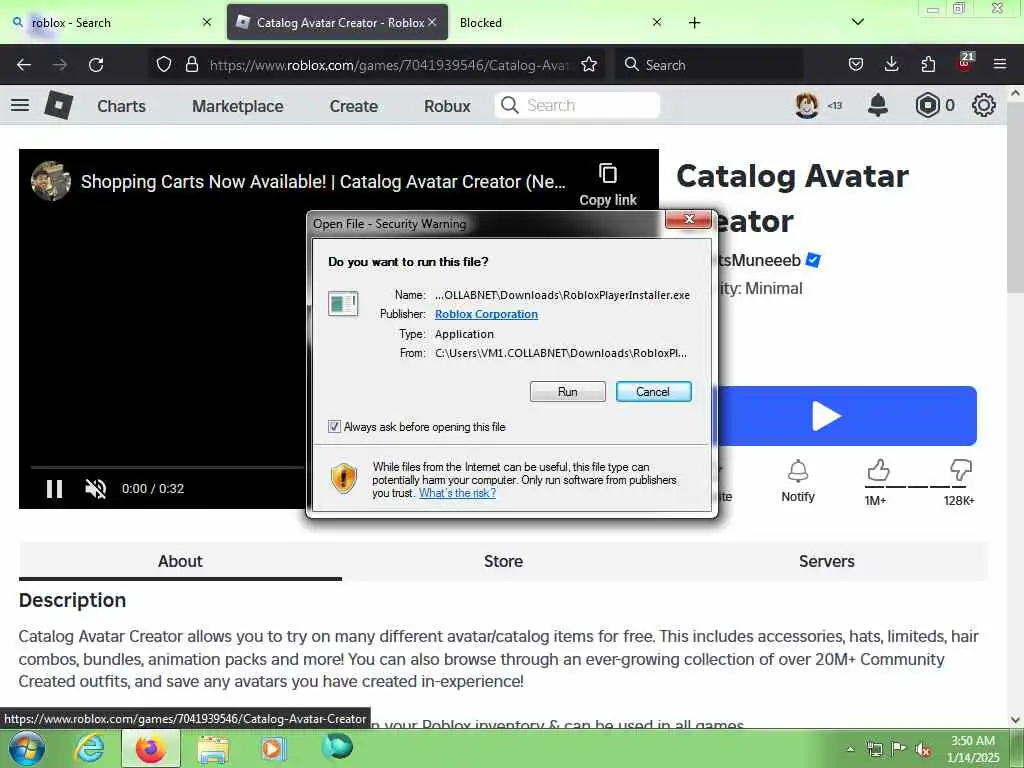The width and height of the screenshot is (1024, 768).
Task: Launch Internet Explorer from the taskbar
Action: pos(89,748)
